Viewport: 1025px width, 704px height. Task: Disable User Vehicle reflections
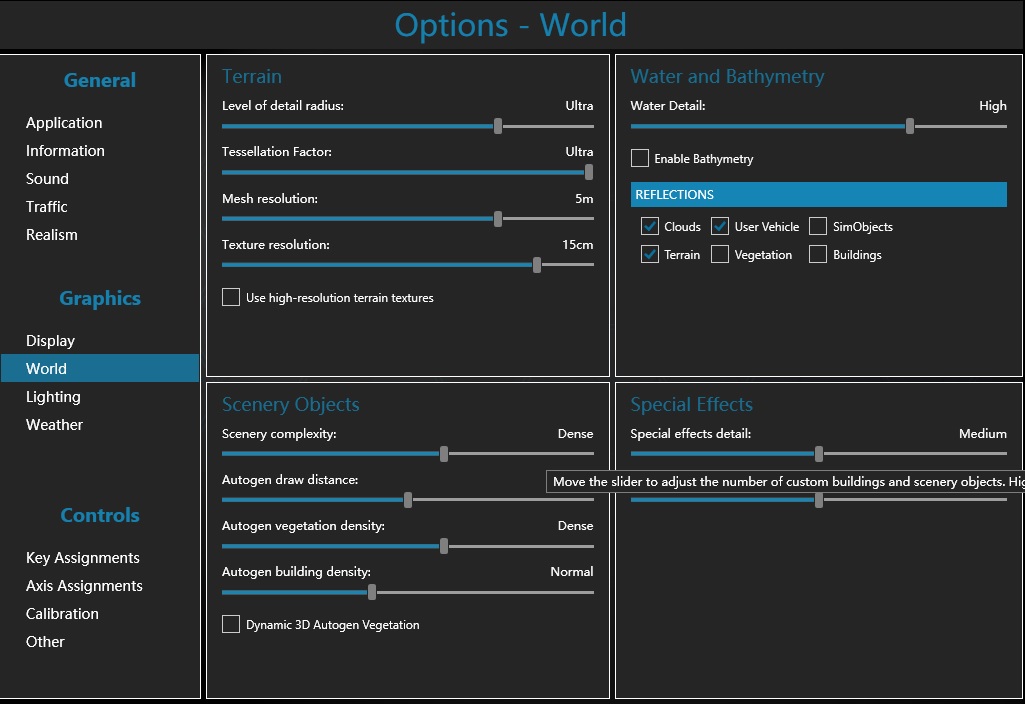[x=720, y=226]
